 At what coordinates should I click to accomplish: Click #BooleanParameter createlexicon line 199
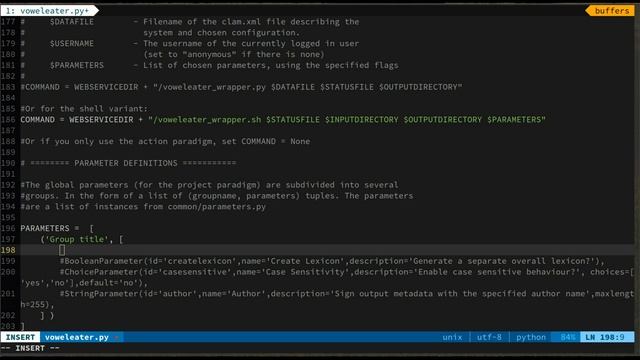pos(332,261)
